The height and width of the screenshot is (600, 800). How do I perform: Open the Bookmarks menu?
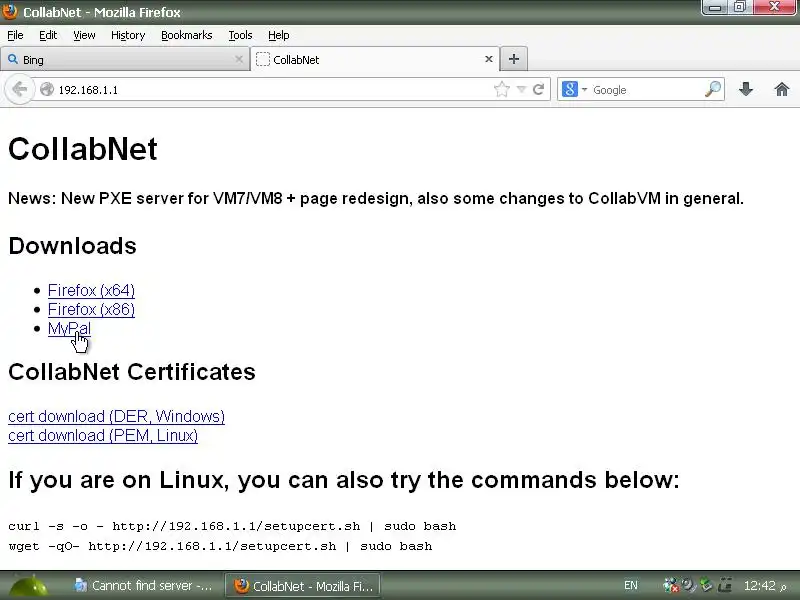(187, 35)
